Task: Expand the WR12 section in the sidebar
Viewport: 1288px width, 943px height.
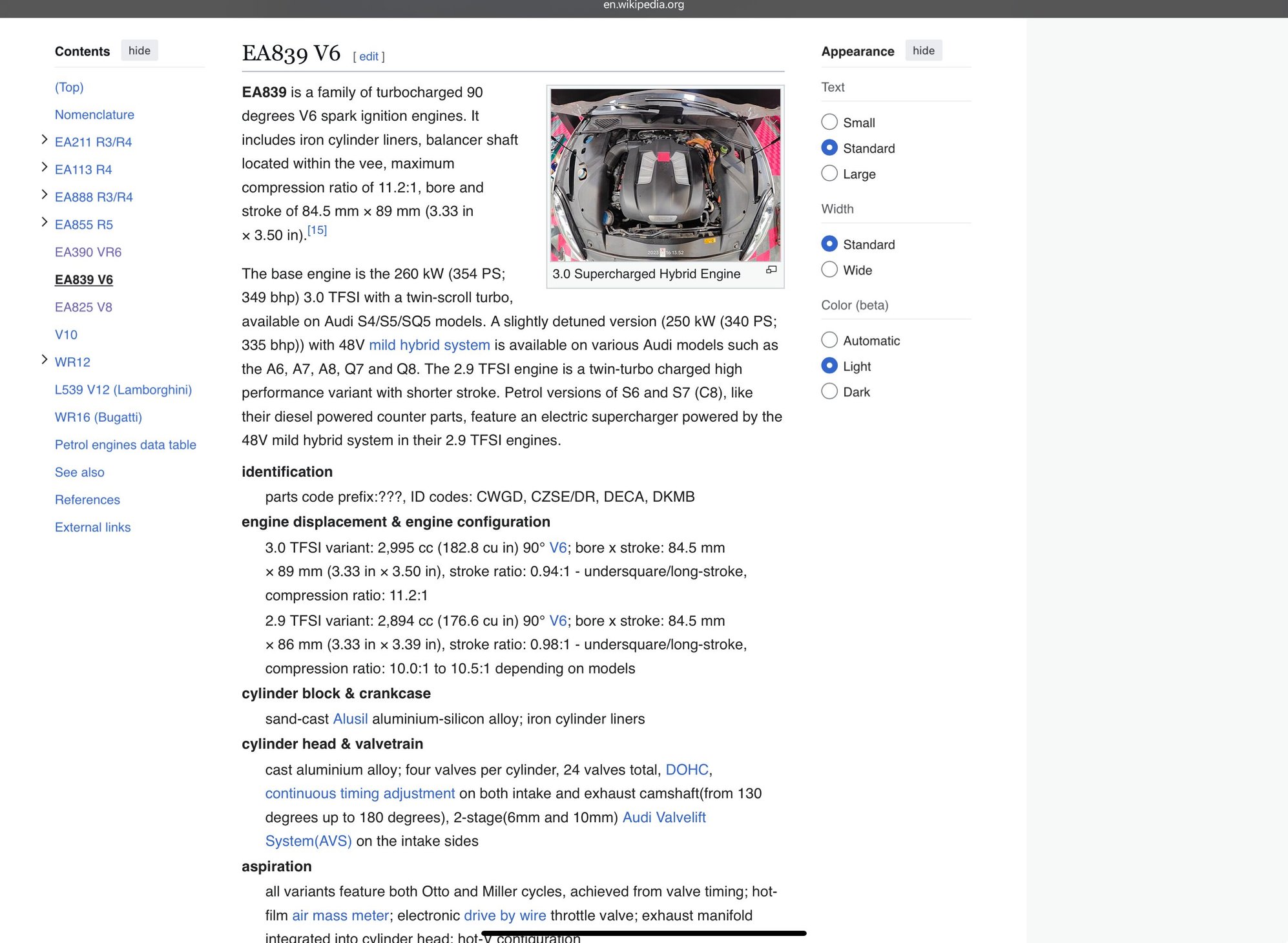Action: tap(43, 358)
